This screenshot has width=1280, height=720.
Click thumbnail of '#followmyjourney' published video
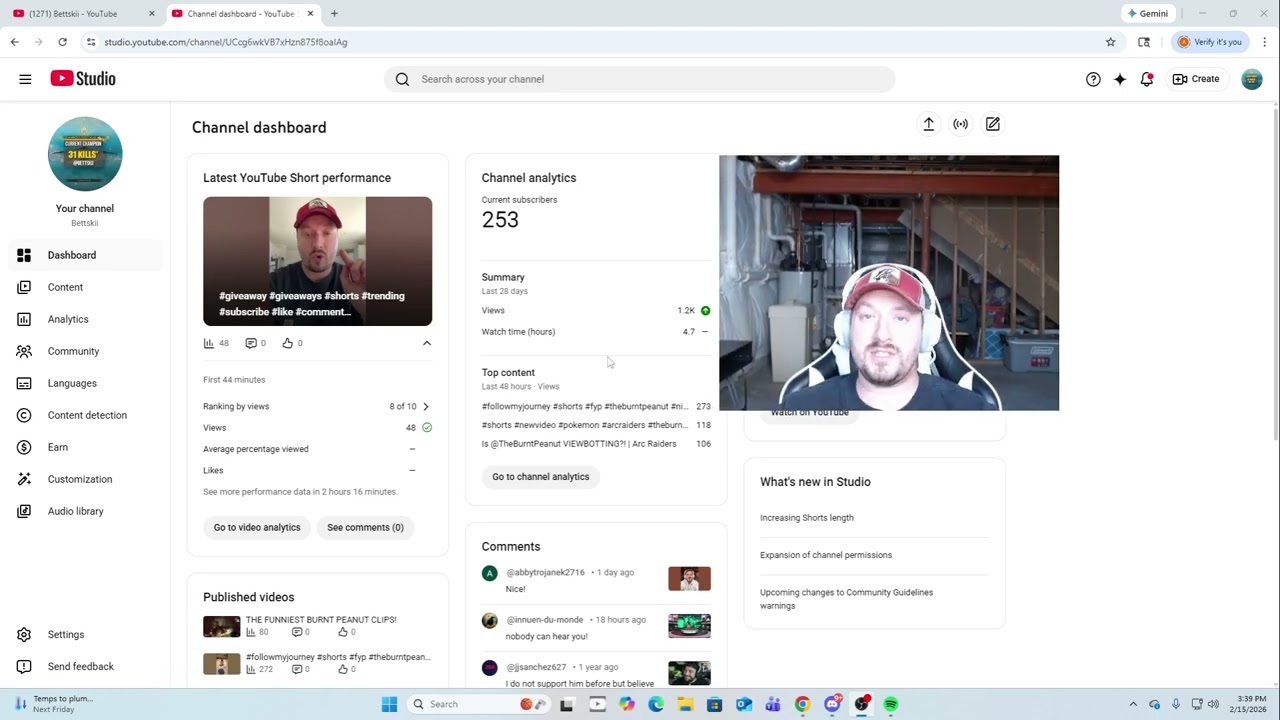pyautogui.click(x=222, y=664)
